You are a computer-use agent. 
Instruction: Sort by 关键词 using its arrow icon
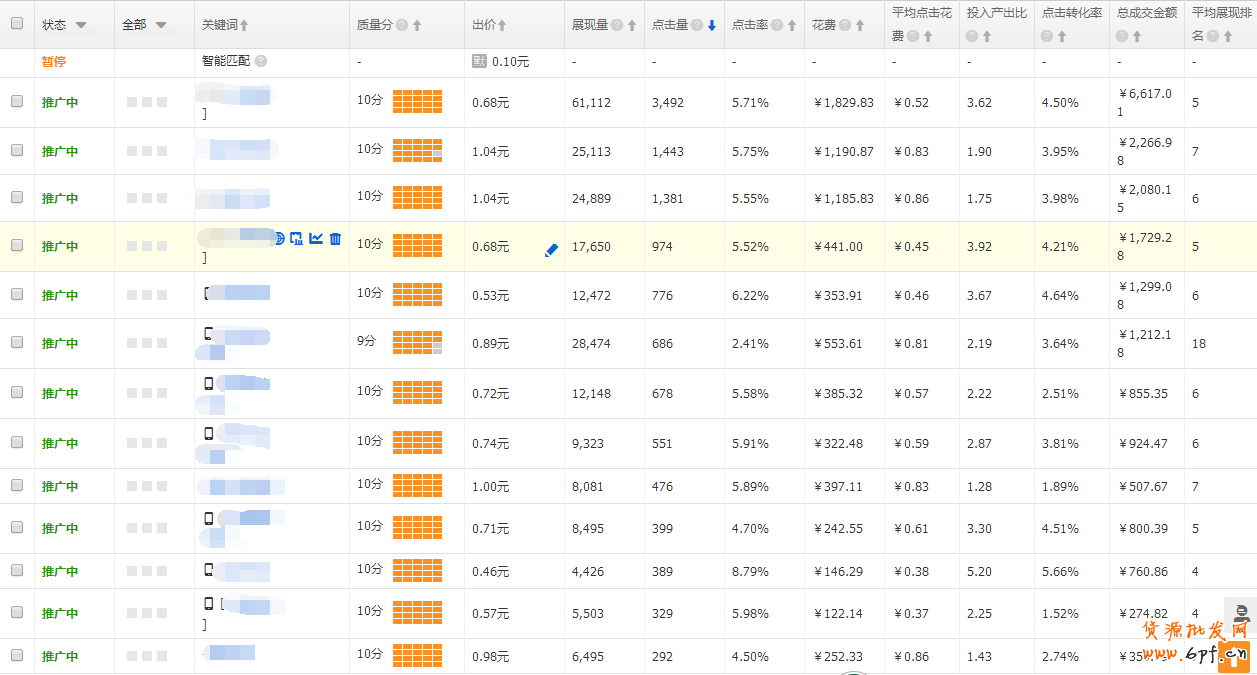tap(245, 25)
